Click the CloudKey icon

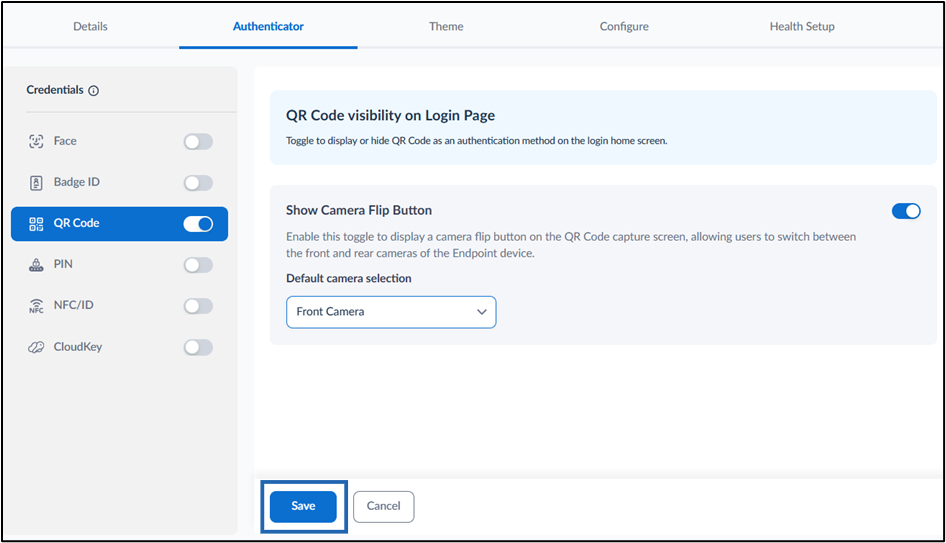click(x=36, y=347)
